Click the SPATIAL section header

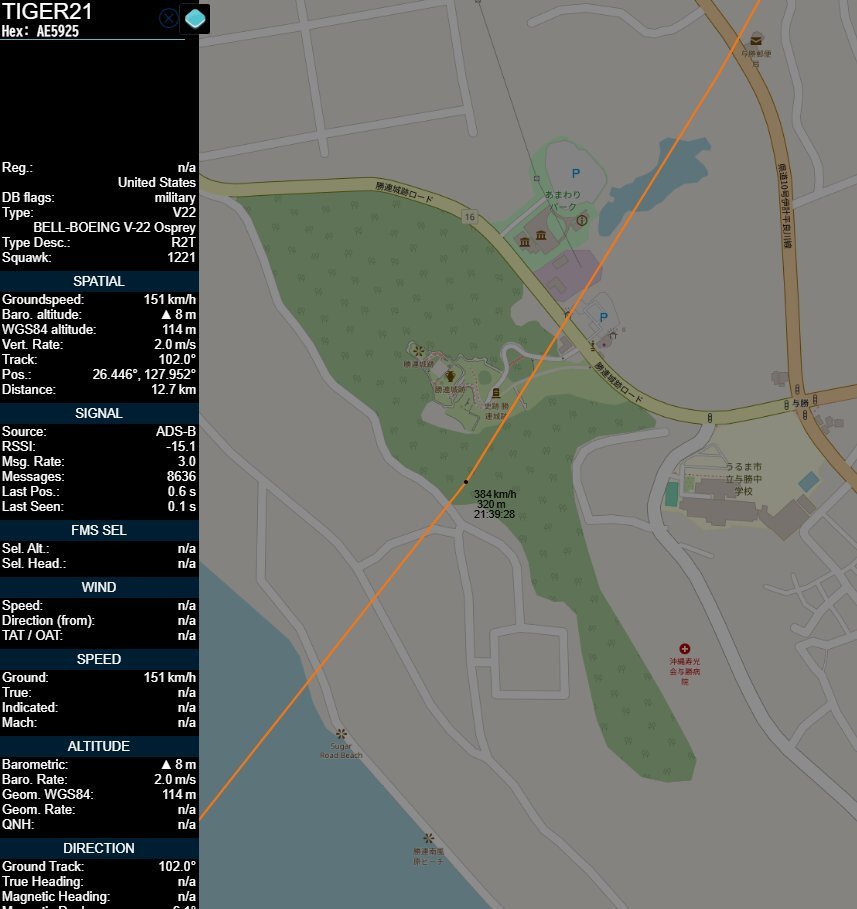[99, 281]
